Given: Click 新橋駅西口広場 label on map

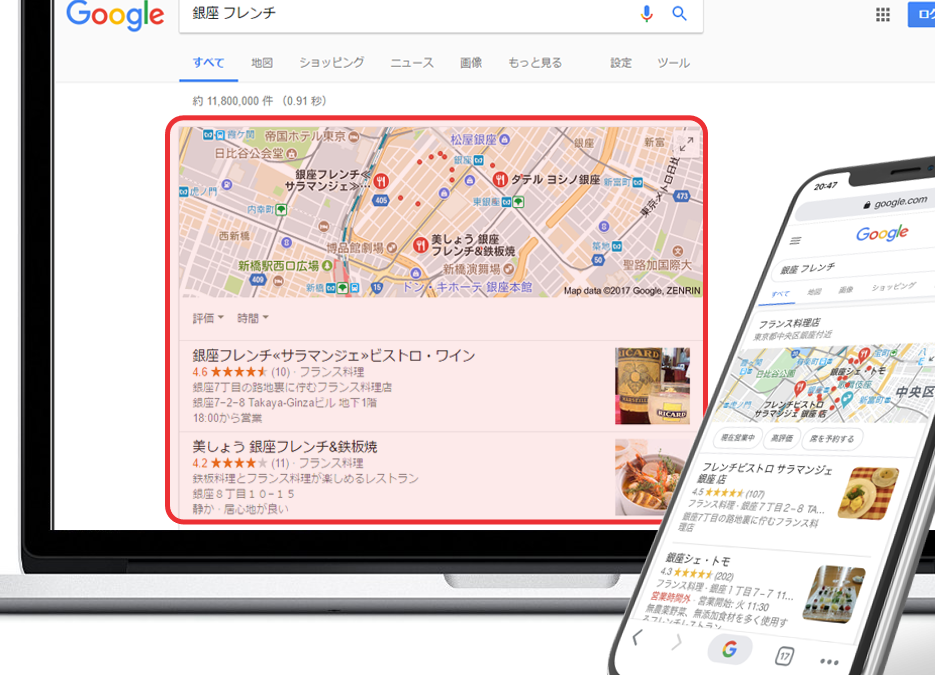Looking at the screenshot, I should coord(278,265).
